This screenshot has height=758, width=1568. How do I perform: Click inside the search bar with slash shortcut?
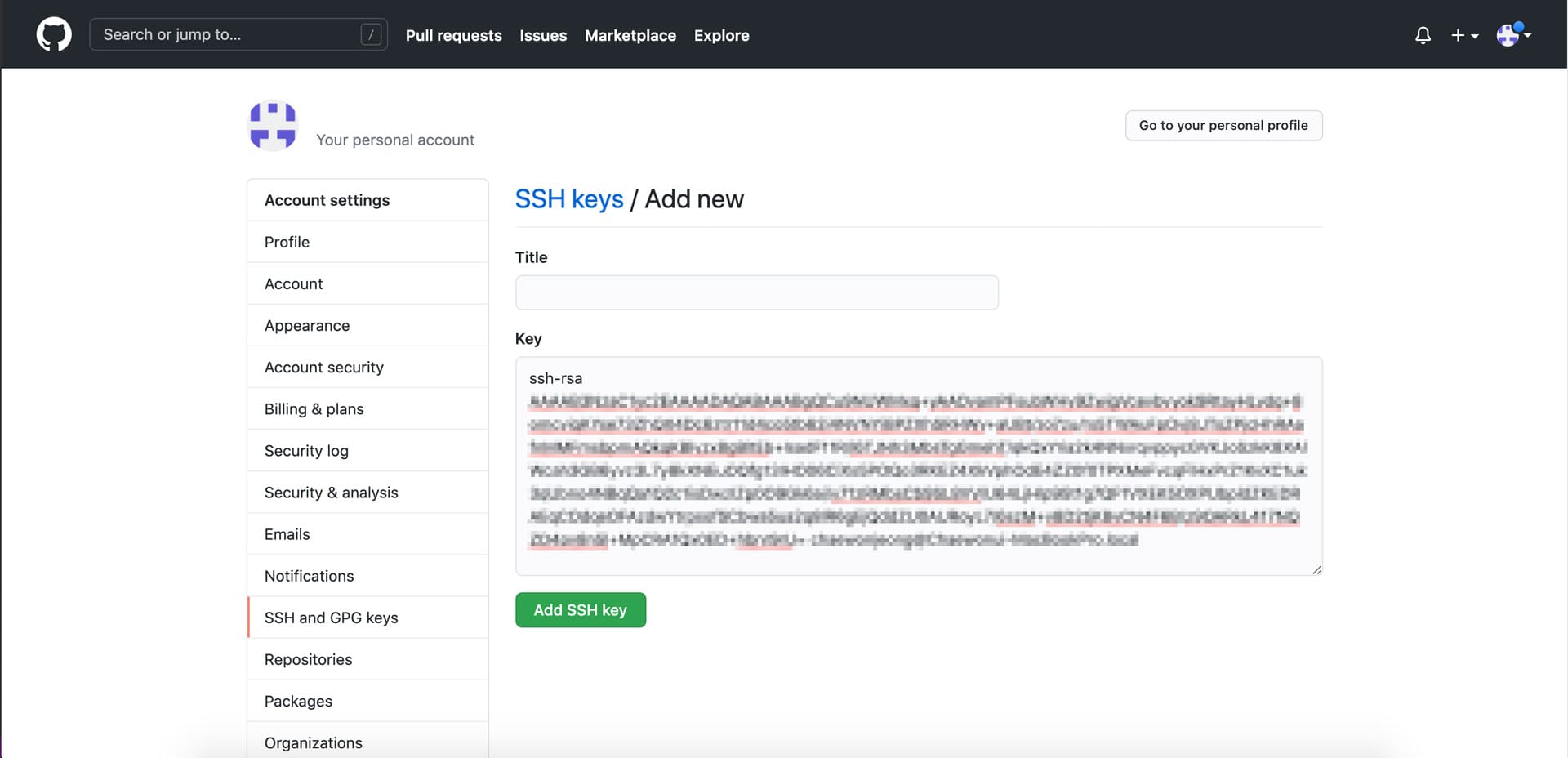click(x=237, y=34)
